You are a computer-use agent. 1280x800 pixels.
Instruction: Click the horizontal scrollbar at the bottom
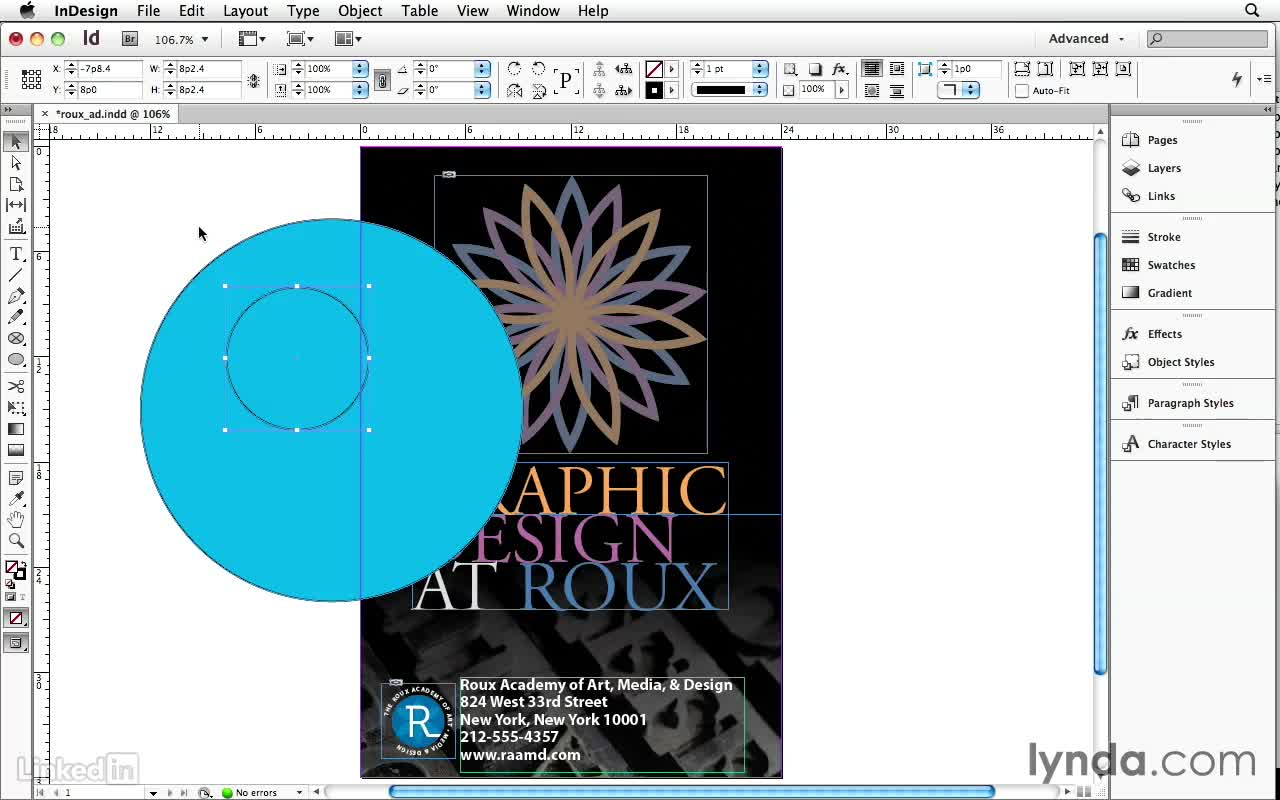point(691,792)
